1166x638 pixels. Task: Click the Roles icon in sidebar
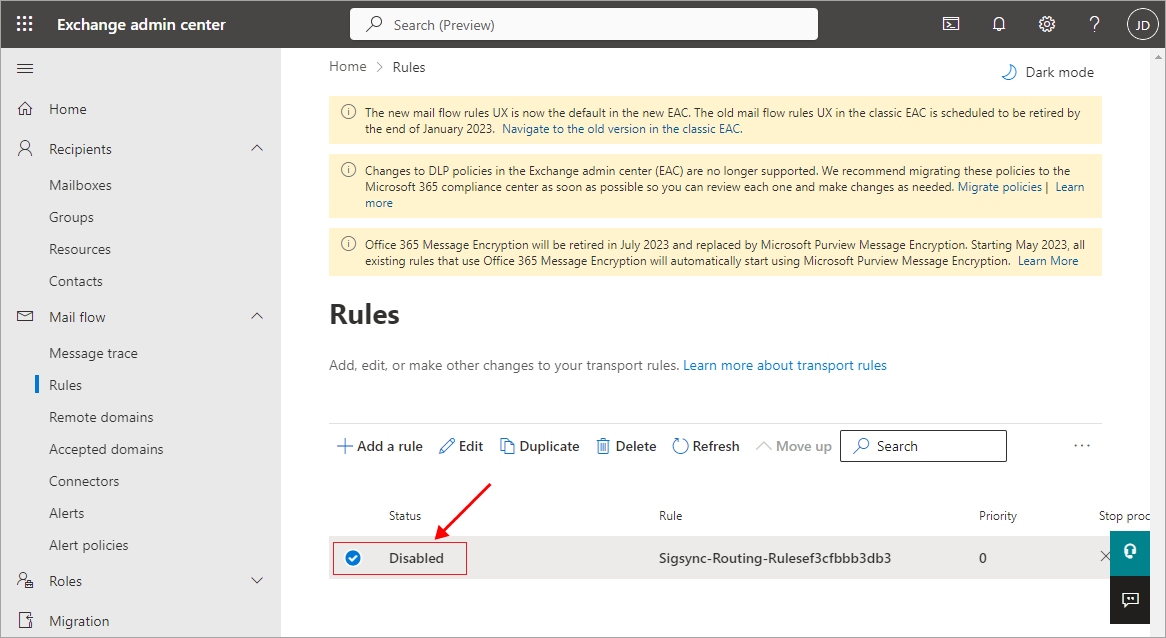pos(25,580)
